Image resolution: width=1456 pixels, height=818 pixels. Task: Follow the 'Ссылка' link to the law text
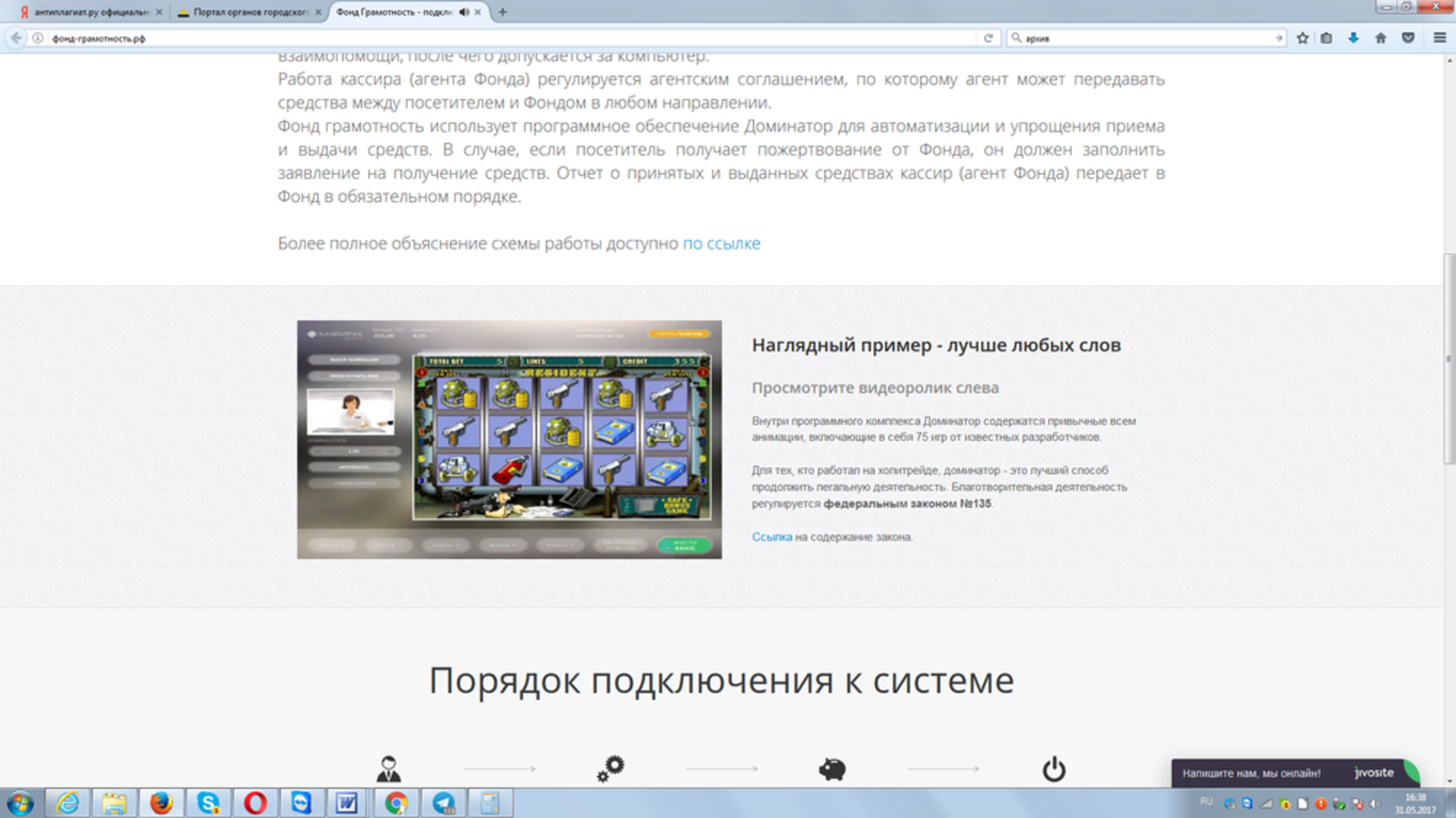click(772, 537)
